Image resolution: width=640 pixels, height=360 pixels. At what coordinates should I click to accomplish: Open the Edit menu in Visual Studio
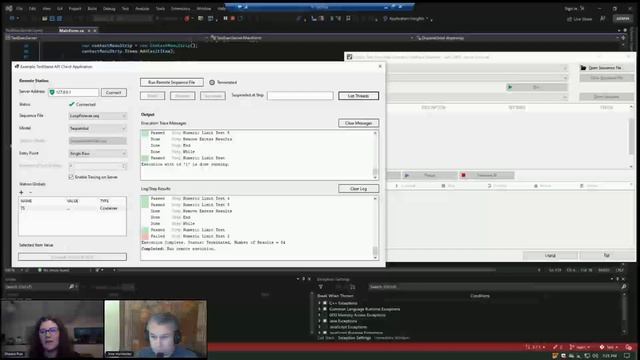click(x=33, y=8)
